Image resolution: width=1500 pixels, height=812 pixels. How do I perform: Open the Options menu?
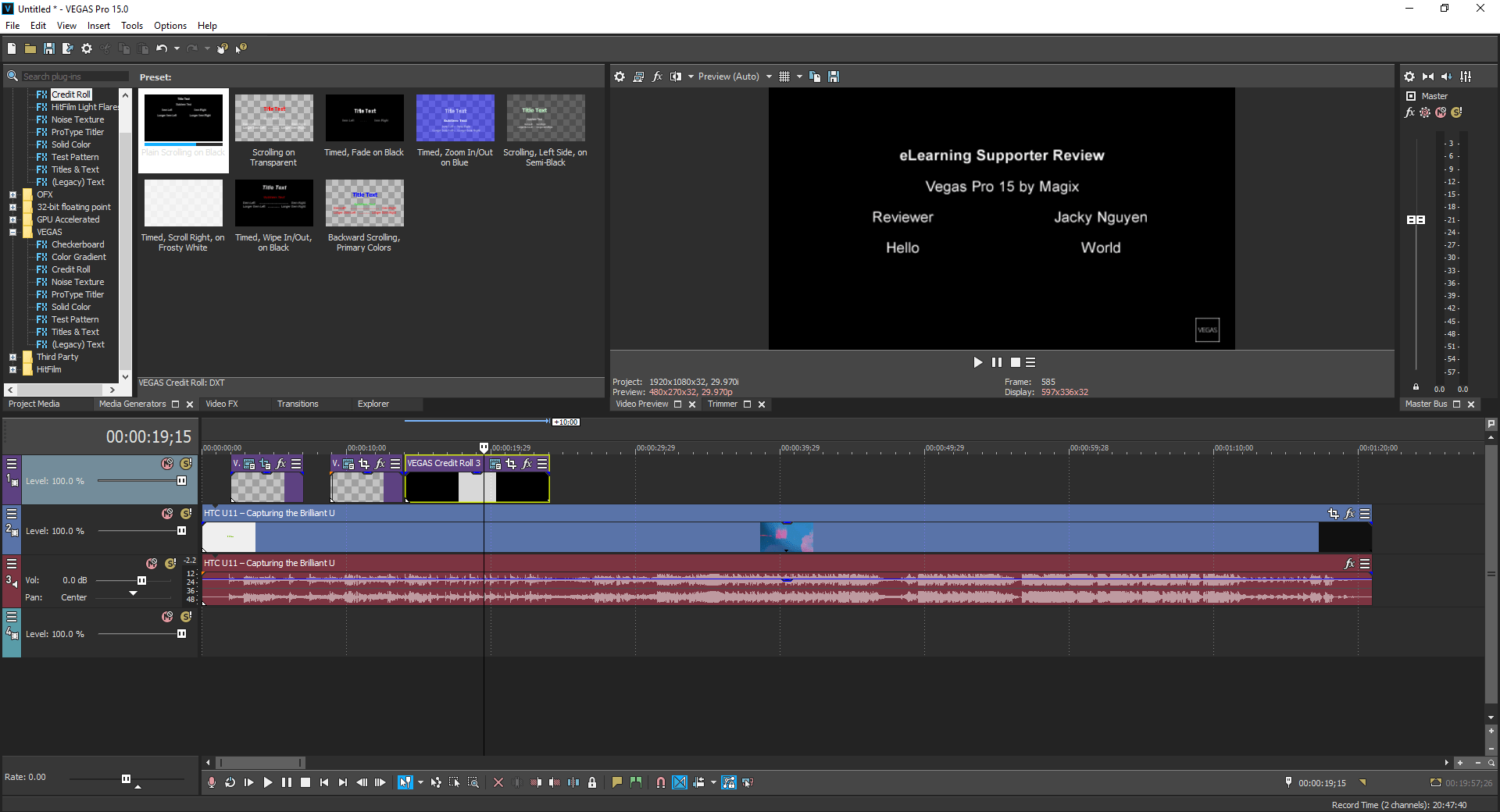click(170, 26)
